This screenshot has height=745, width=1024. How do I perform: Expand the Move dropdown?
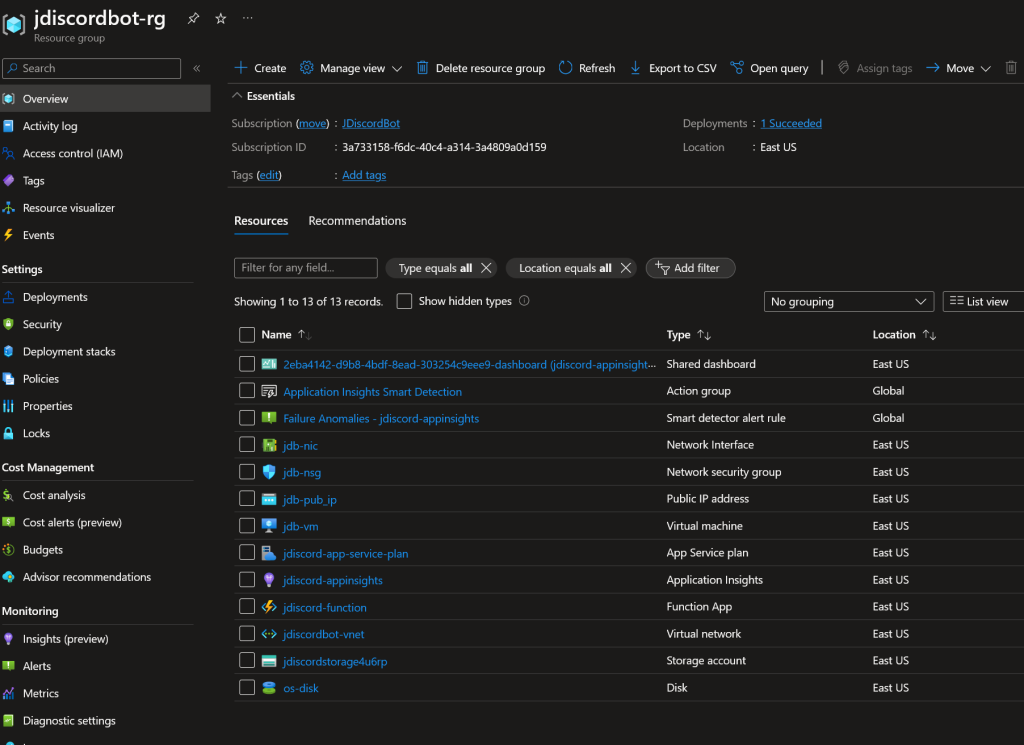tap(959, 68)
